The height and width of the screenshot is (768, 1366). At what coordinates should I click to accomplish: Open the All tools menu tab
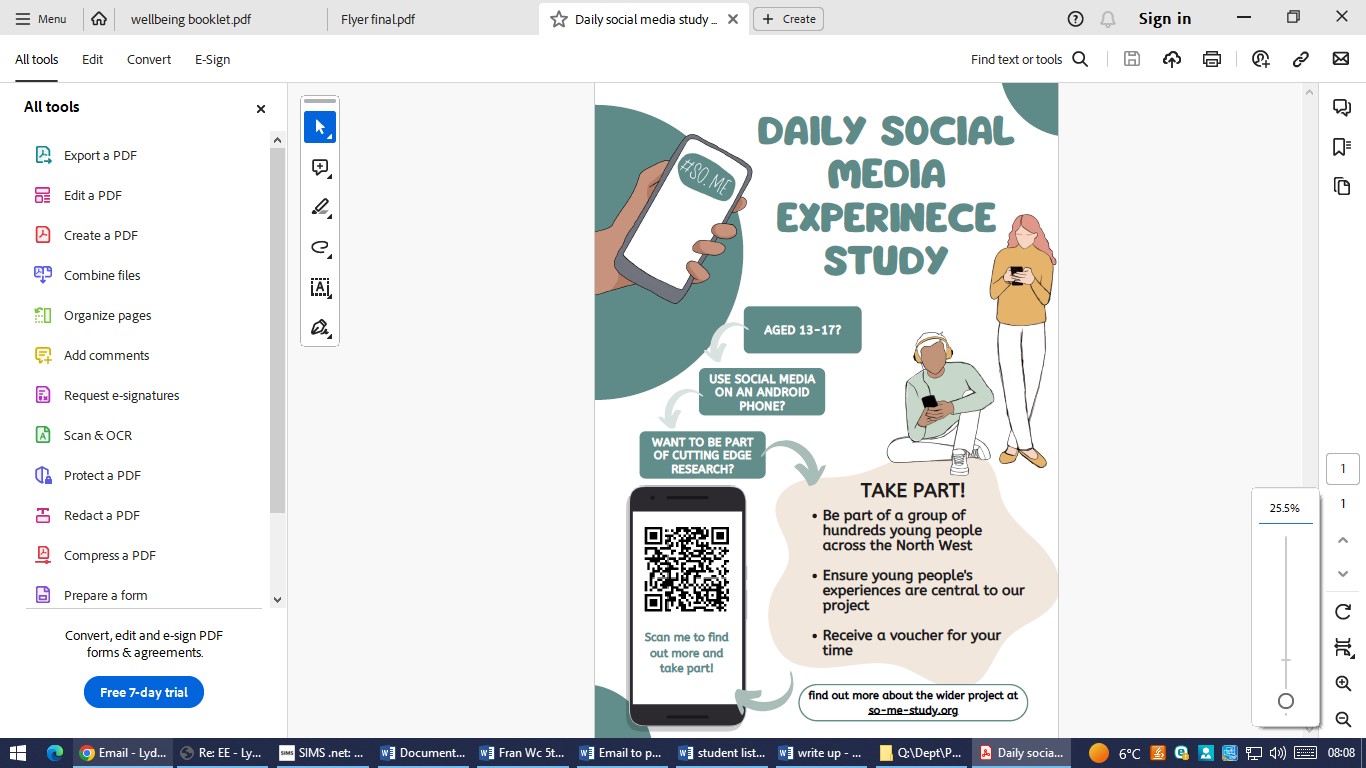click(36, 60)
